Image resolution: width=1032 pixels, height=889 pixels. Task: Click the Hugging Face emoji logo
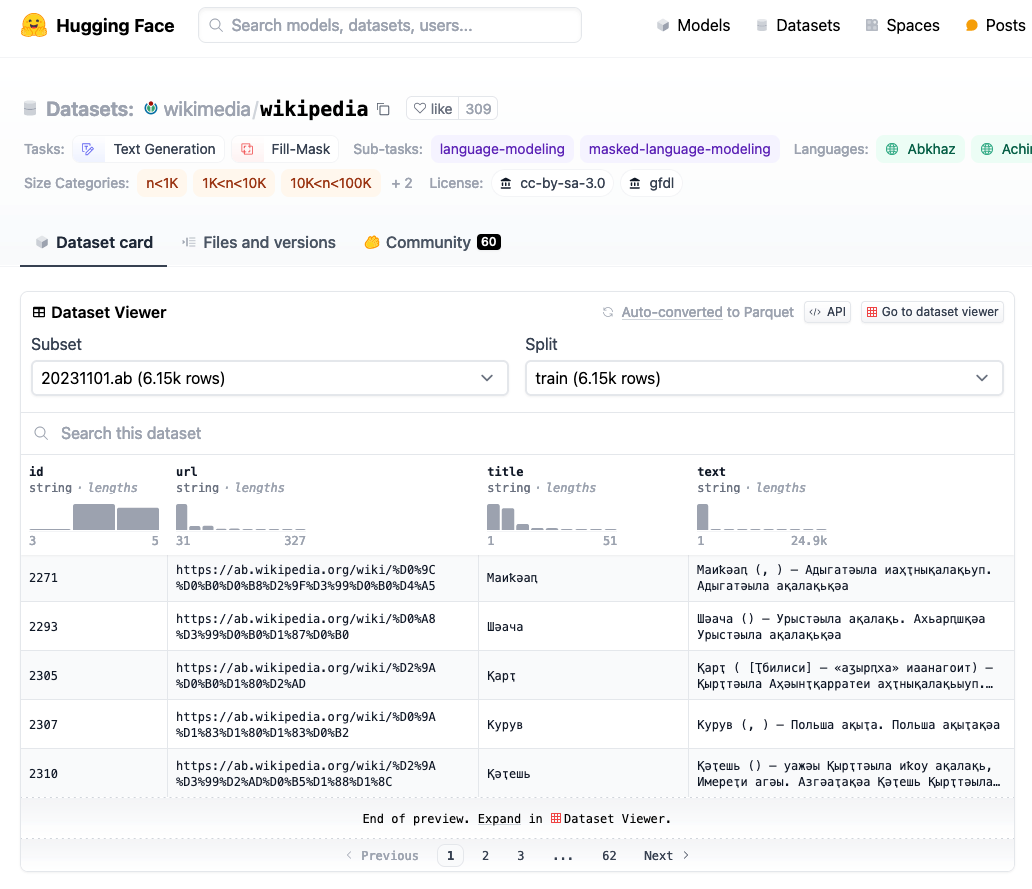point(34,26)
